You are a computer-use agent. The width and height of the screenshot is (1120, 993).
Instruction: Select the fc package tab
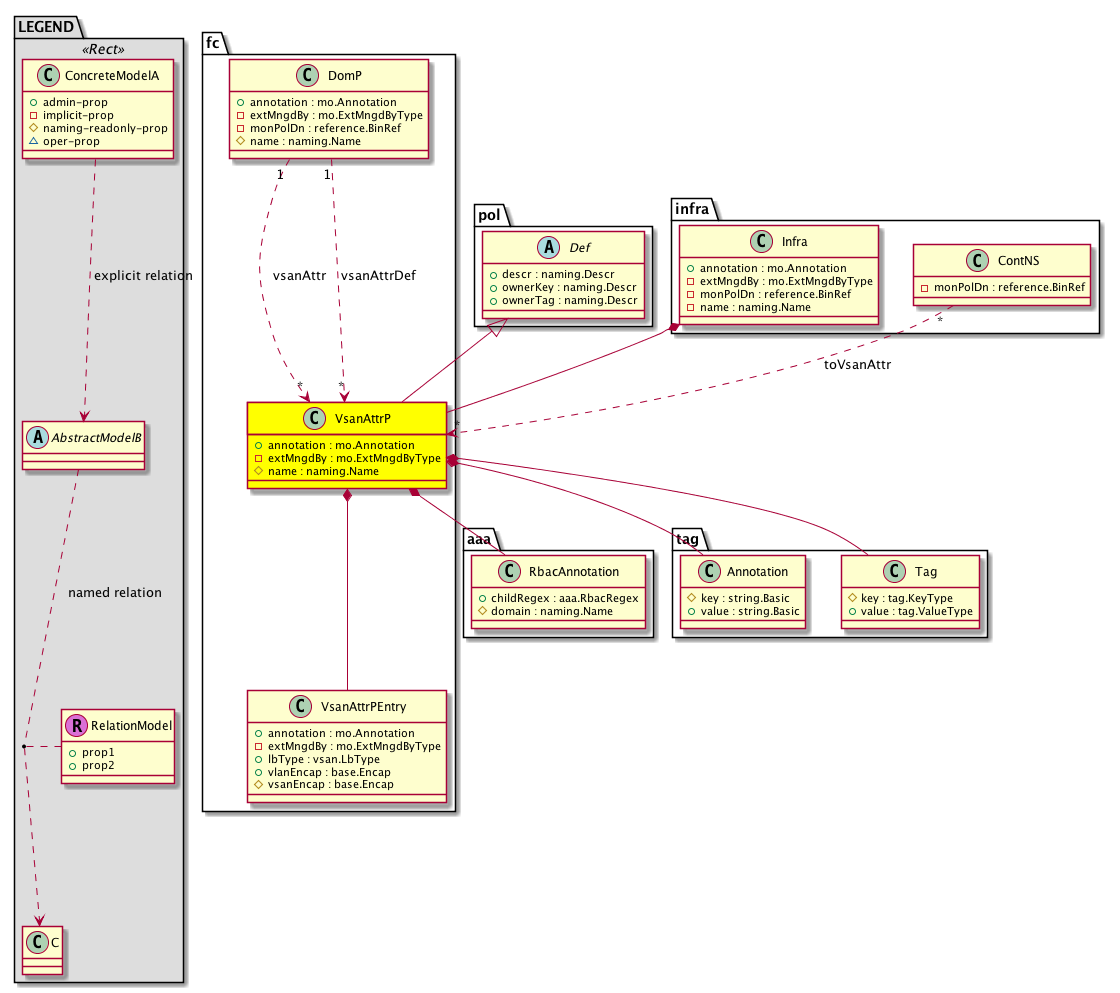pyautogui.click(x=215, y=42)
